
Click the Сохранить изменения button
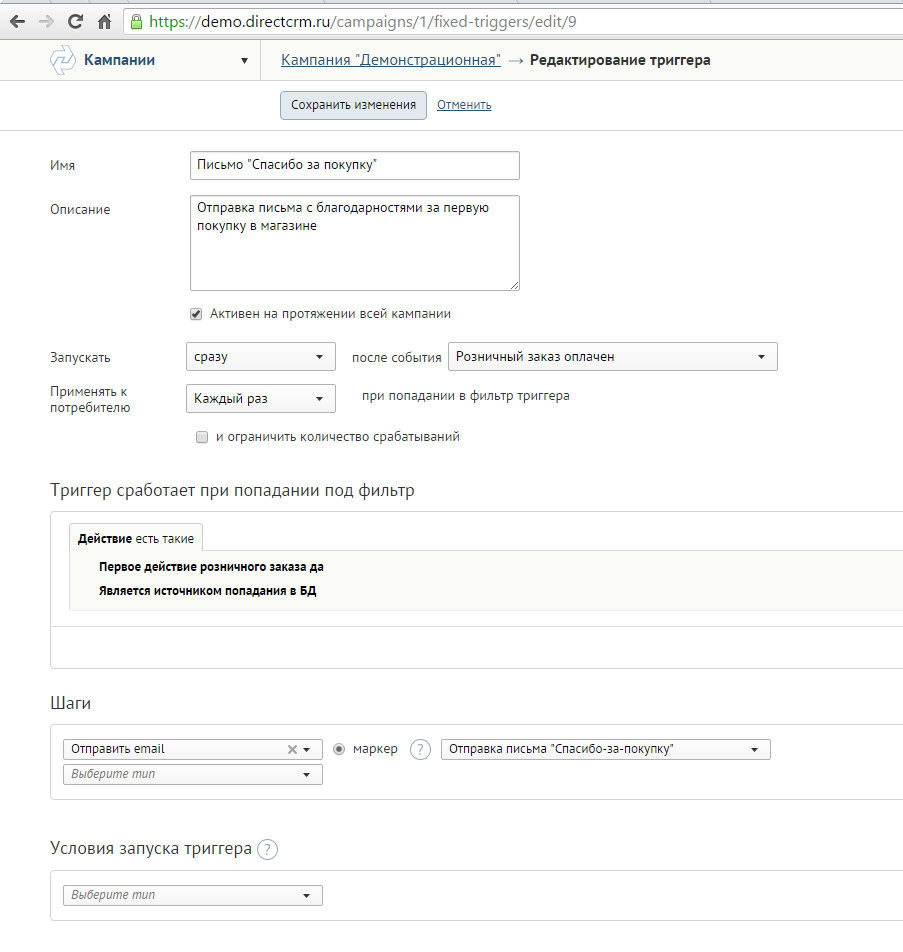[x=353, y=105]
